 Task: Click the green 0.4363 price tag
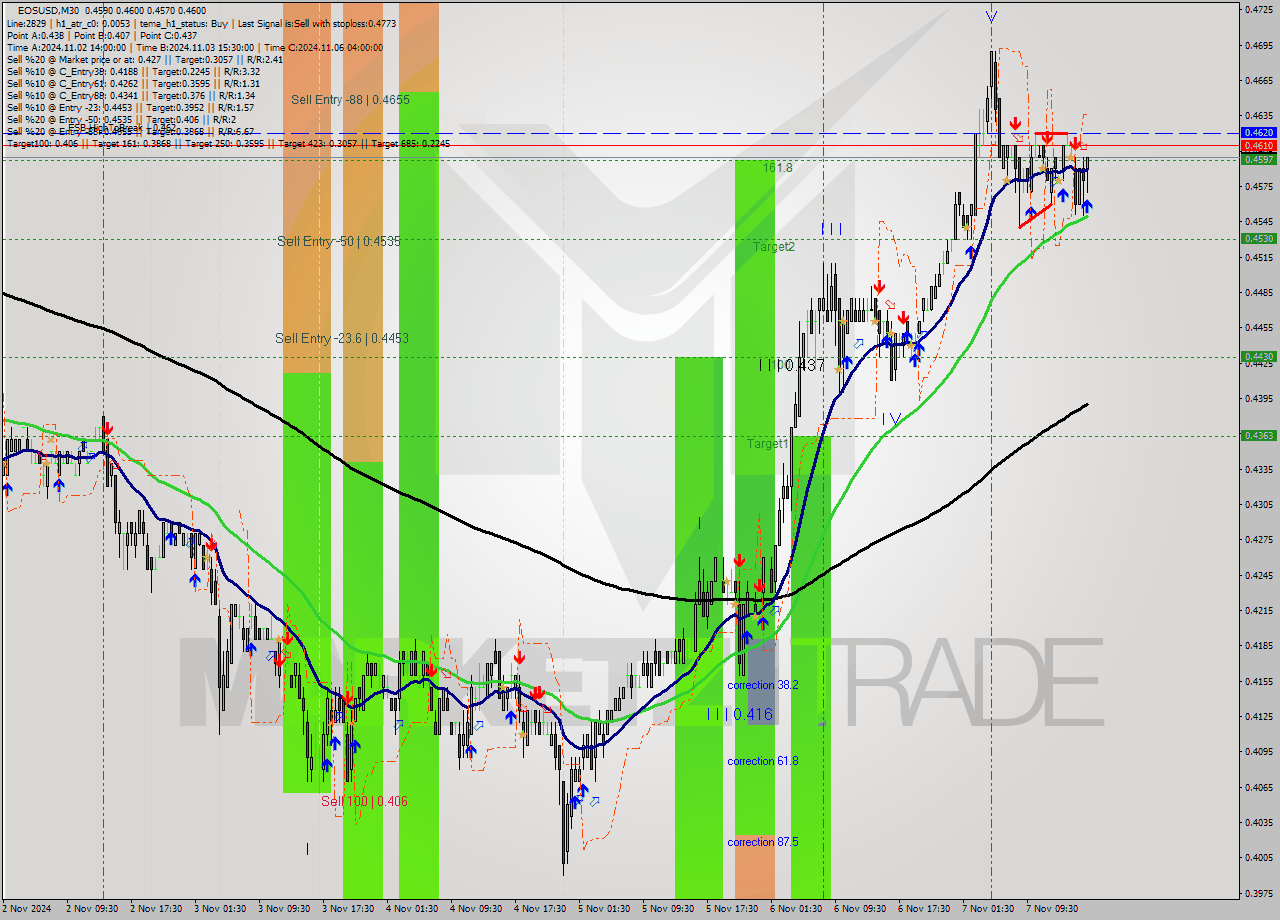tap(1257, 435)
